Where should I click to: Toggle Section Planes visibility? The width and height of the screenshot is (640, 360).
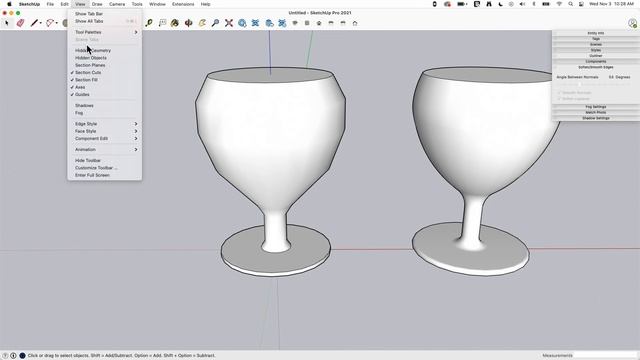point(104,65)
